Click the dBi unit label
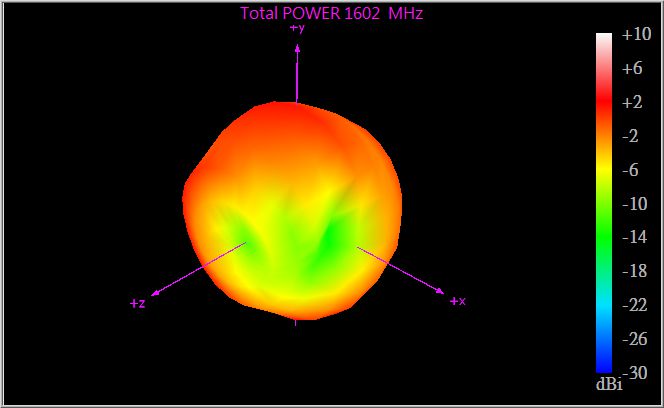The width and height of the screenshot is (664, 408). 609,383
